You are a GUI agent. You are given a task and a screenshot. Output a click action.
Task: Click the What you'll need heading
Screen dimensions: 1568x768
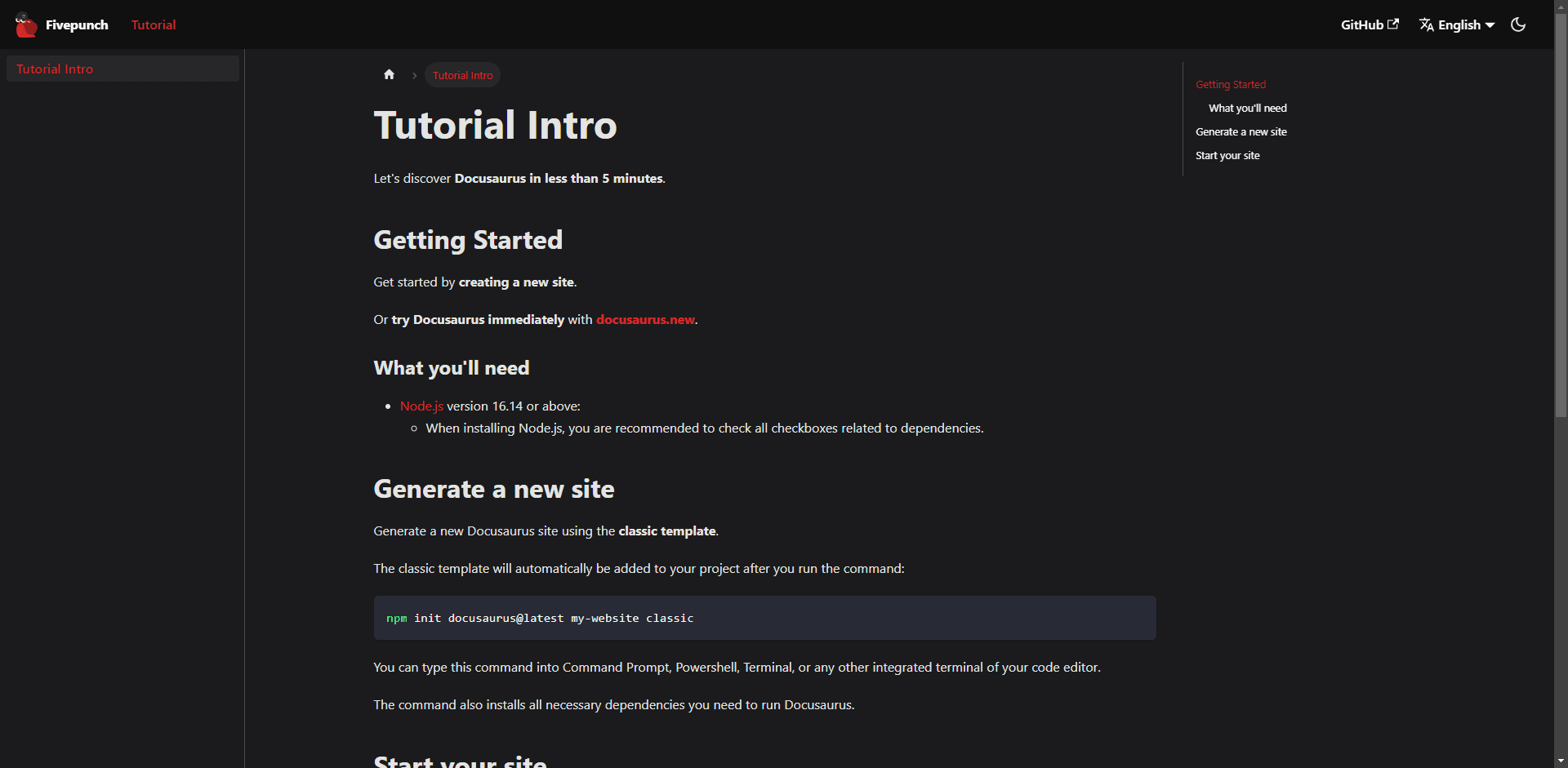452,368
